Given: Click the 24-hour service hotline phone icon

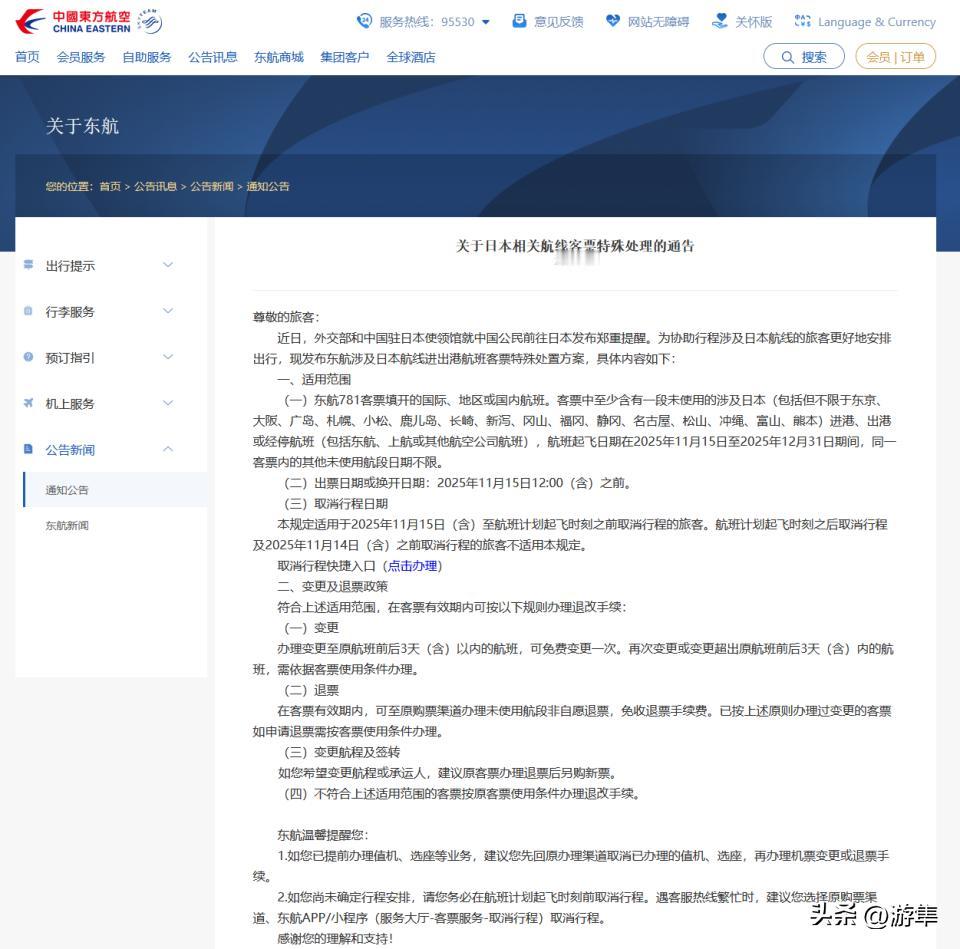Looking at the screenshot, I should [x=364, y=21].
